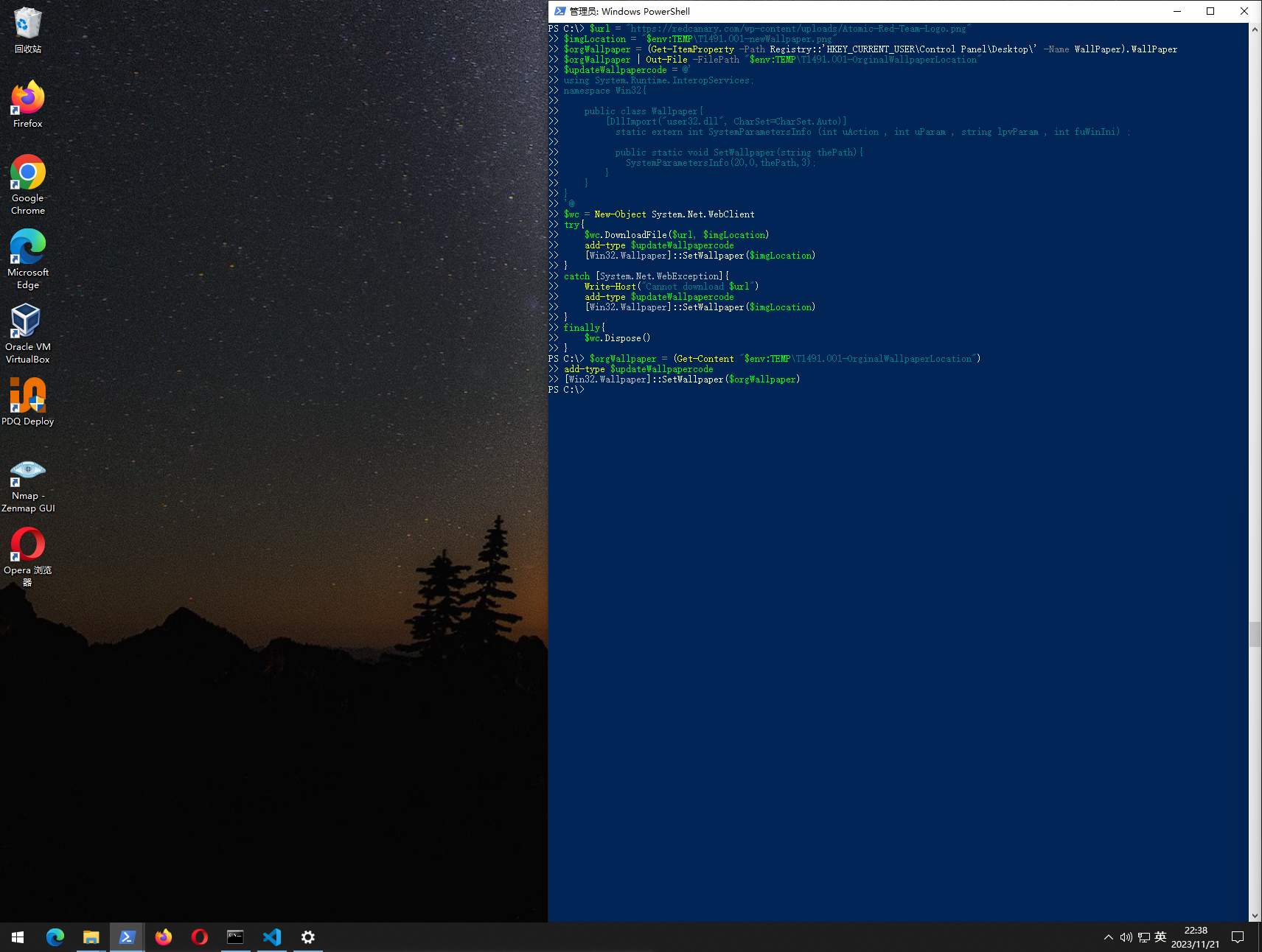Open PDQ Deploy desktop shortcut

click(x=27, y=402)
